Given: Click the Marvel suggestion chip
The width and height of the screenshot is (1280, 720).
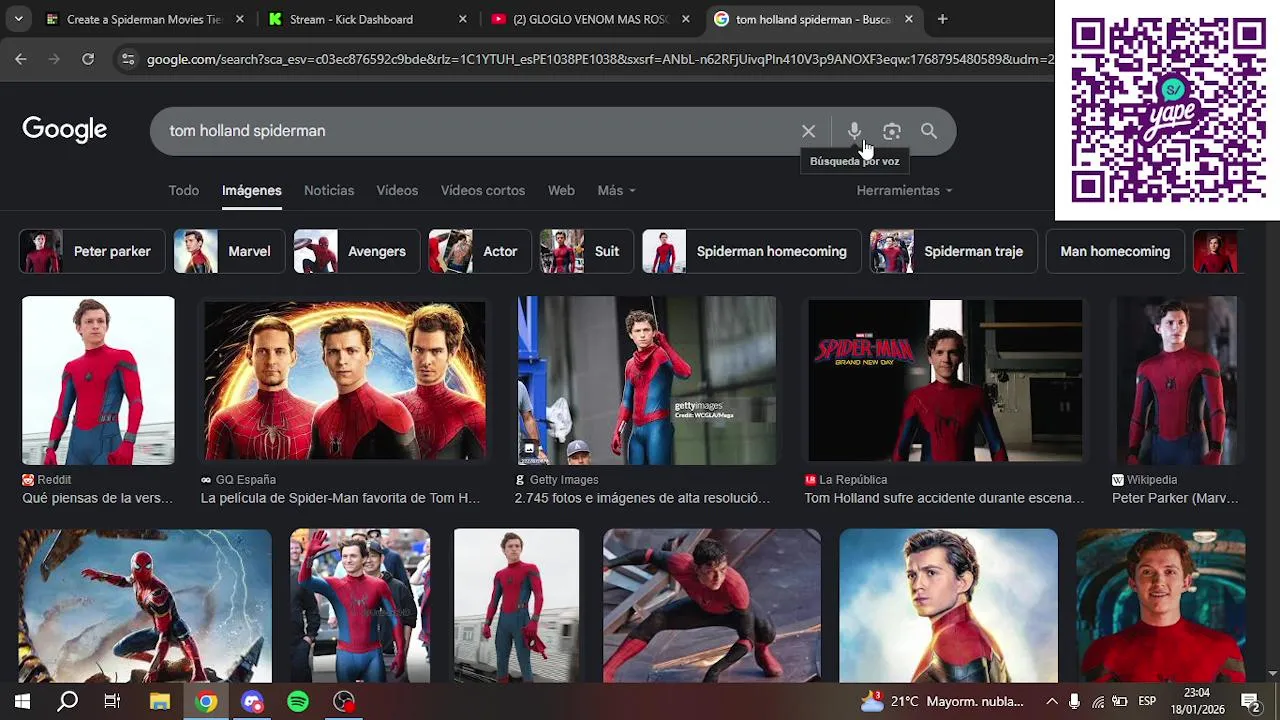Looking at the screenshot, I should 229,251.
